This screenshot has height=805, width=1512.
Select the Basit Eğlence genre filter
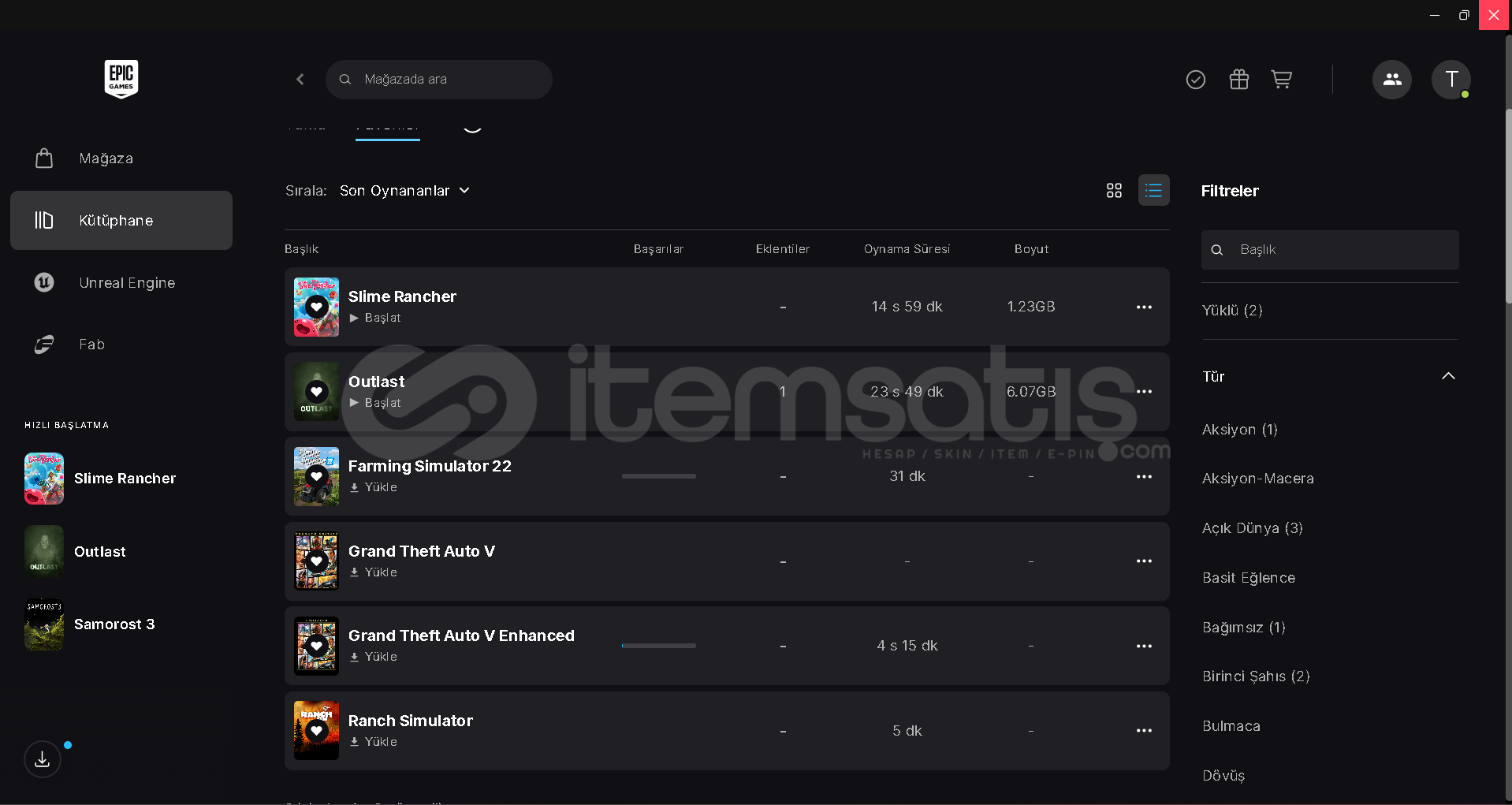coord(1249,578)
